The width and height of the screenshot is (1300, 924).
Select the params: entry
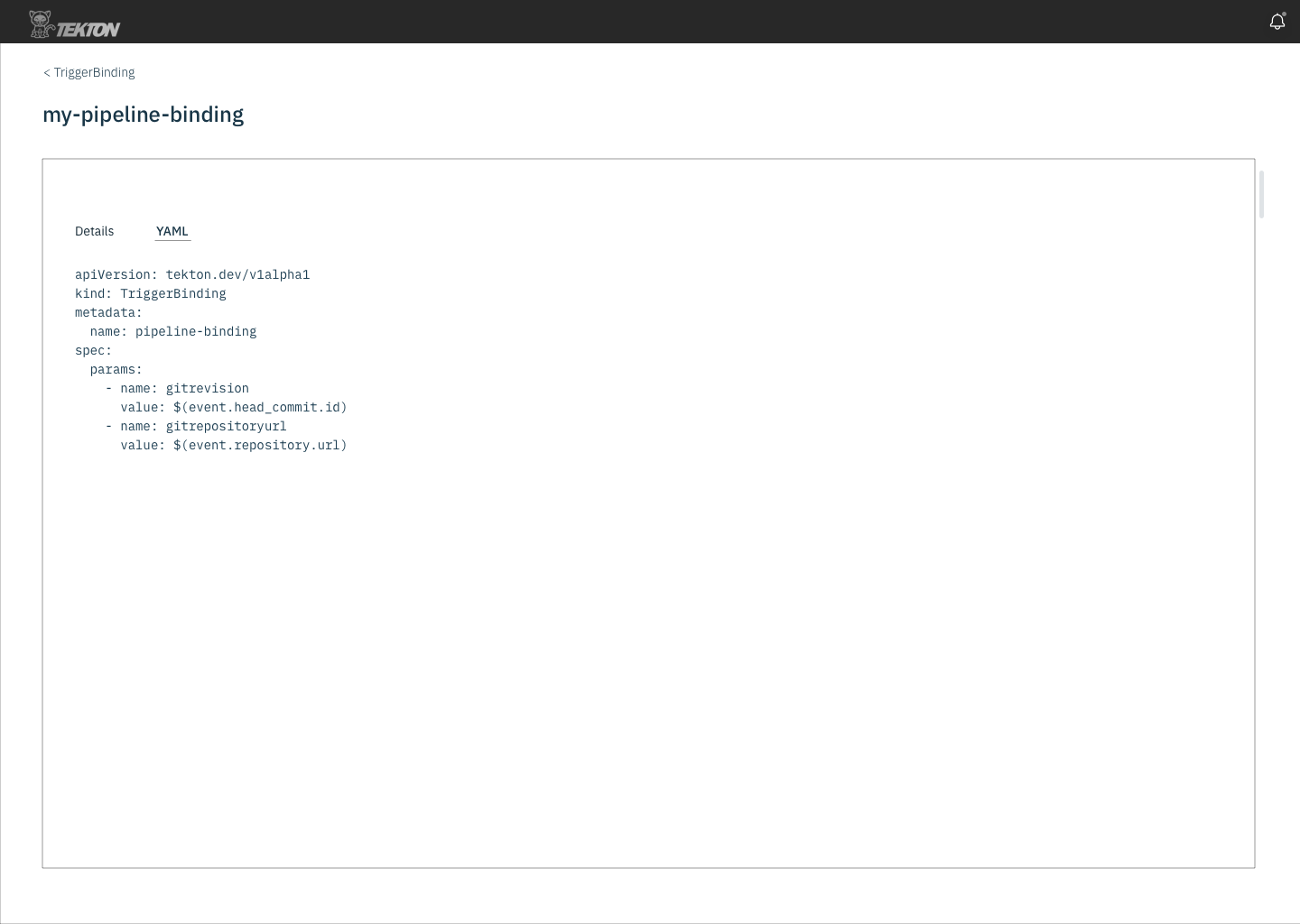click(116, 369)
